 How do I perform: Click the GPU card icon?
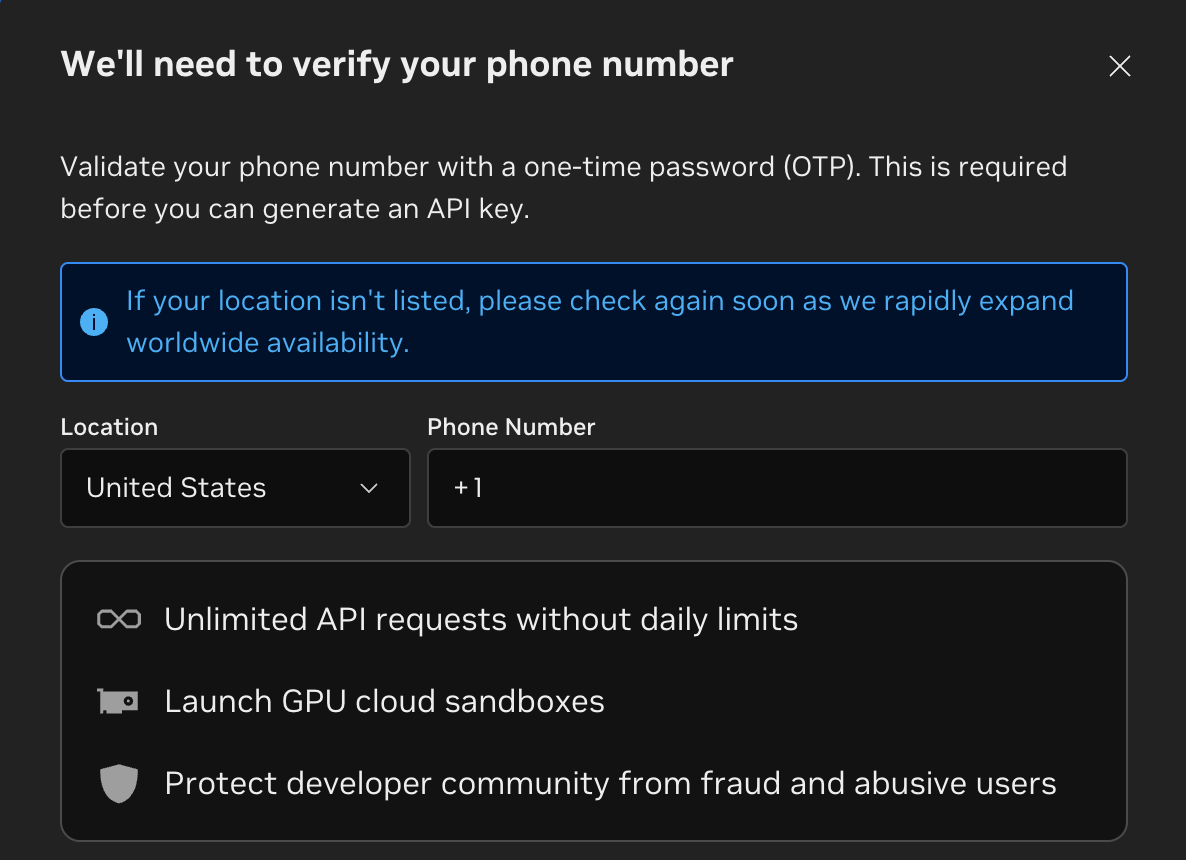point(118,701)
